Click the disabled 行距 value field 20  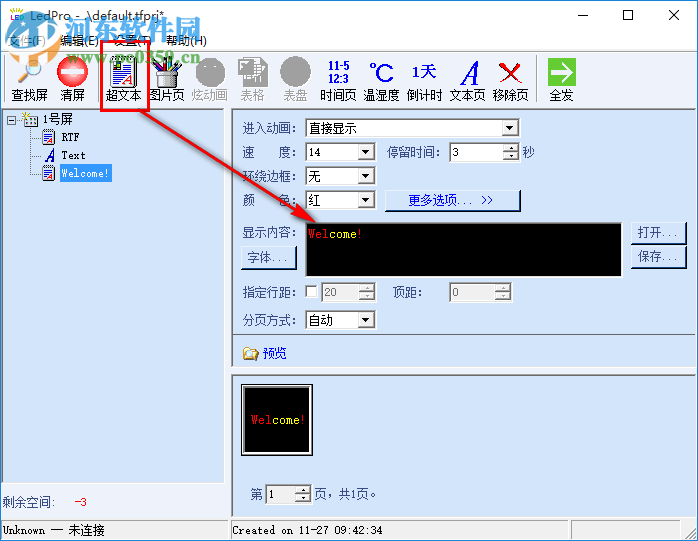pyautogui.click(x=341, y=292)
